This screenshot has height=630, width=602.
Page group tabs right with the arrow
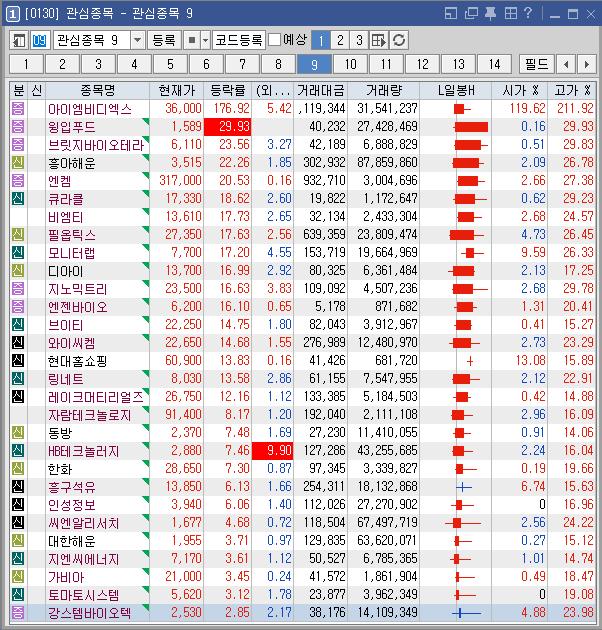[586, 64]
